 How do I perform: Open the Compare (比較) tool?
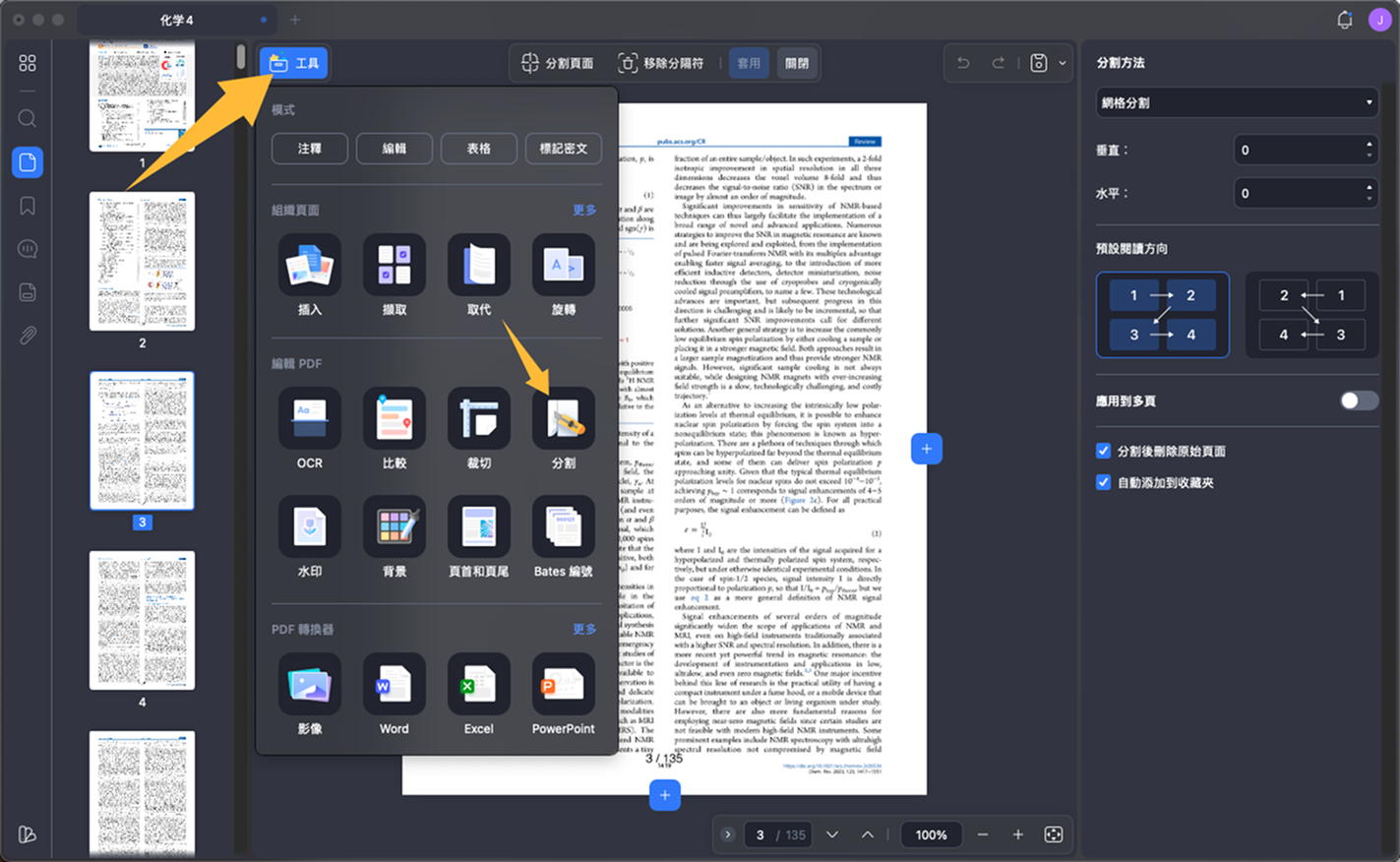point(395,418)
